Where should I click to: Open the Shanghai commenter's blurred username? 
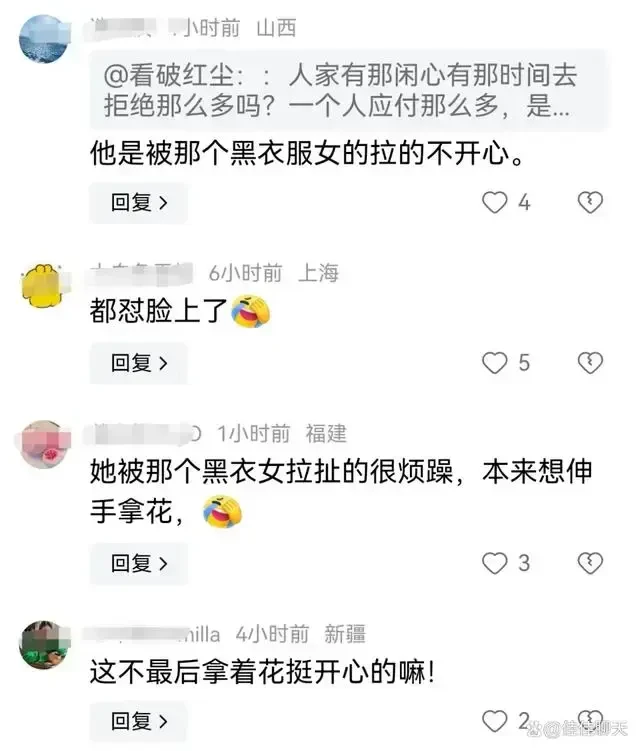(x=141, y=273)
